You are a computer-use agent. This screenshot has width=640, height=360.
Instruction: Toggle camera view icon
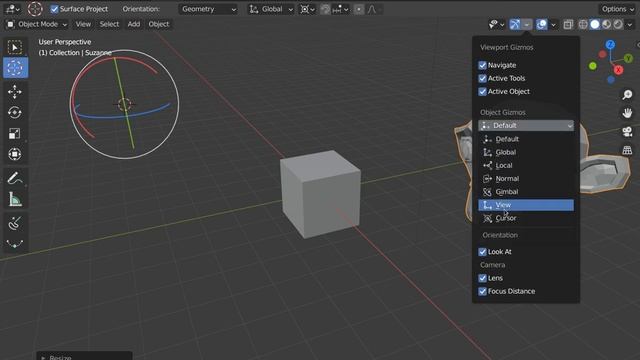pos(627,132)
